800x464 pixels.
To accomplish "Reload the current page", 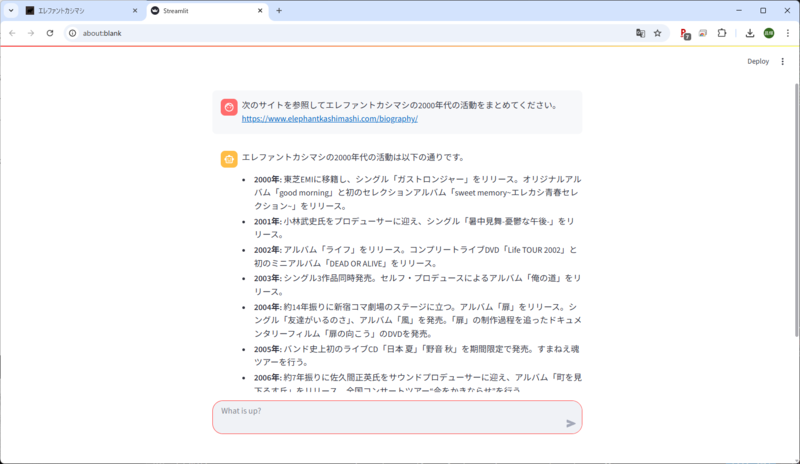I will (x=49, y=33).
